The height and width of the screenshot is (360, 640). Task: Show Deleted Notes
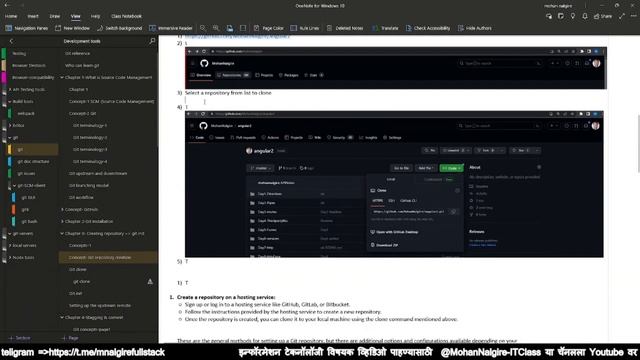coord(345,28)
